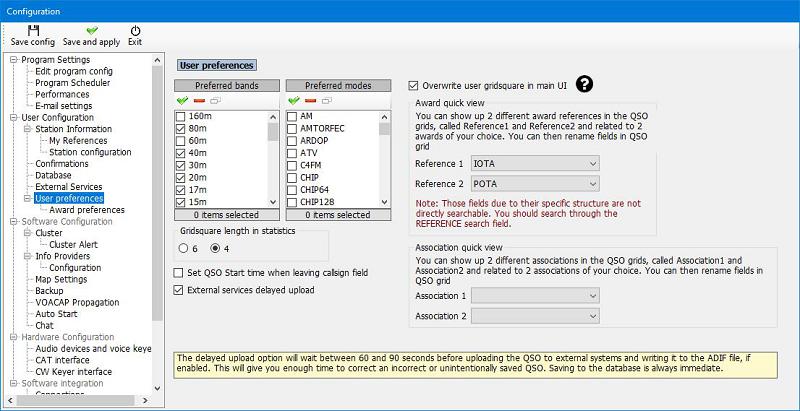
Task: Select My References tree item
Action: click(78, 141)
